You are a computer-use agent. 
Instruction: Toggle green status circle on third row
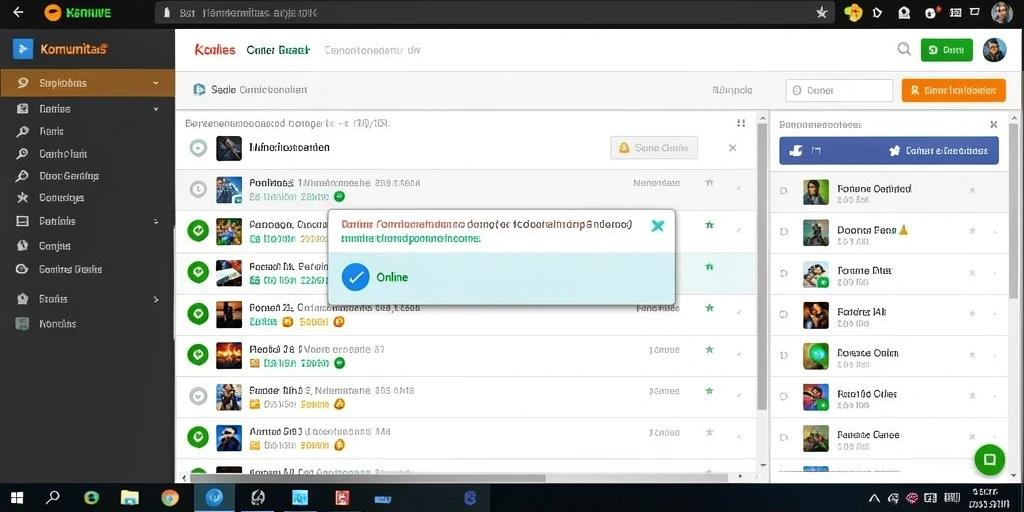pyautogui.click(x=198, y=230)
